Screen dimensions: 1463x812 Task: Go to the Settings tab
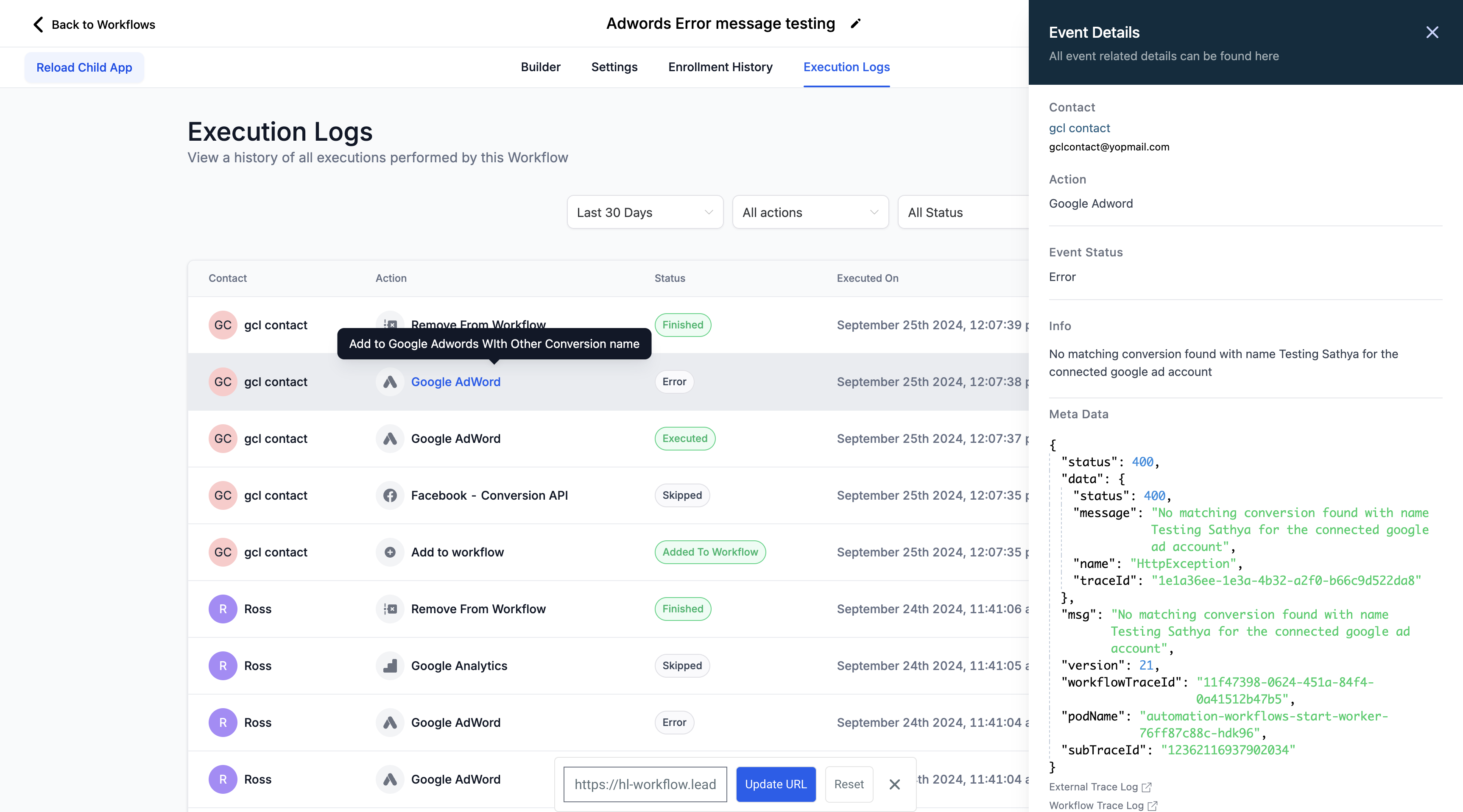coord(614,67)
